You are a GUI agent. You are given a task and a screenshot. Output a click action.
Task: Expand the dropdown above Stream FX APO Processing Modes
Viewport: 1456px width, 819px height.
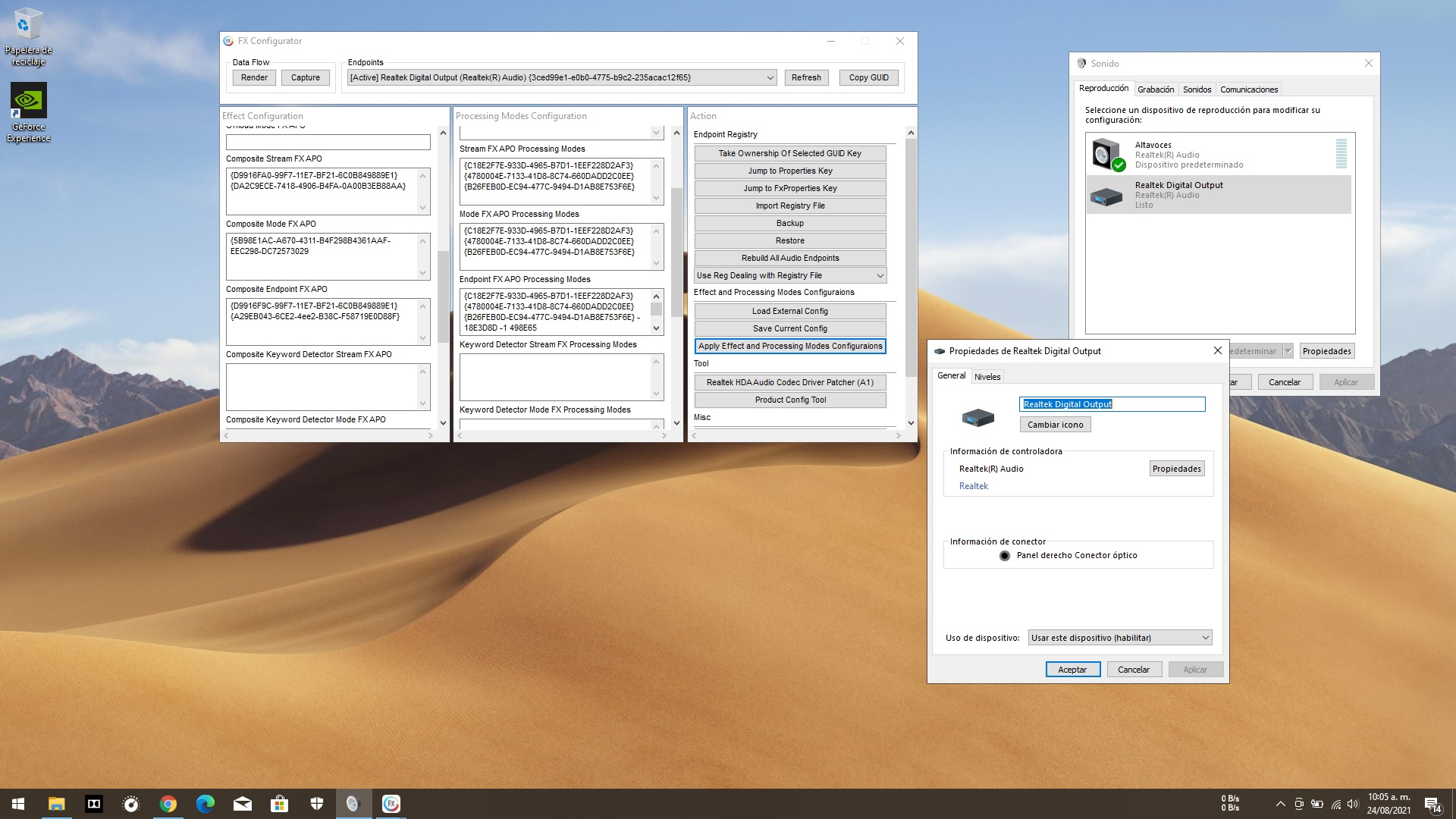tap(657, 133)
